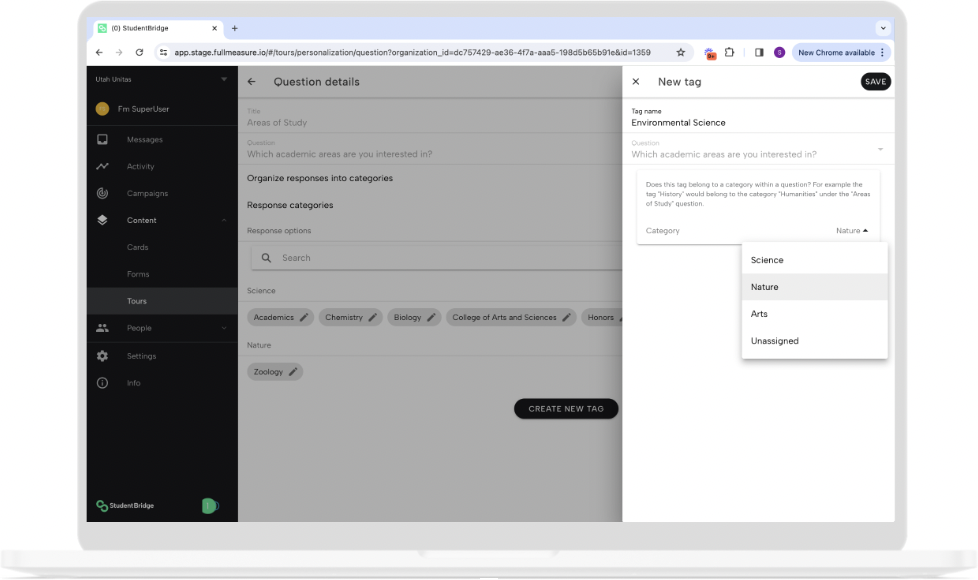
Task: Expand the People section chevron
Action: pyautogui.click(x=224, y=328)
